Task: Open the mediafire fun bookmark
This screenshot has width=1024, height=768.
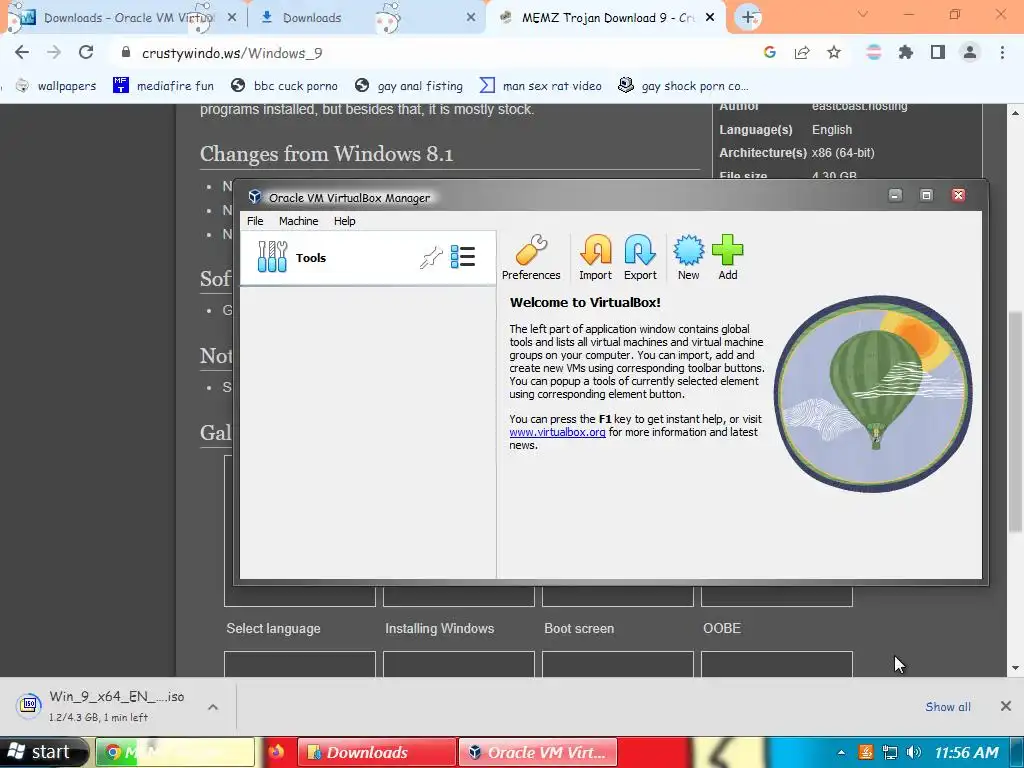Action: [163, 86]
